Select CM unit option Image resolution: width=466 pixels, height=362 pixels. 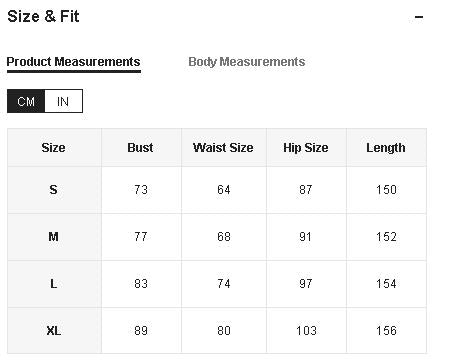click(26, 101)
